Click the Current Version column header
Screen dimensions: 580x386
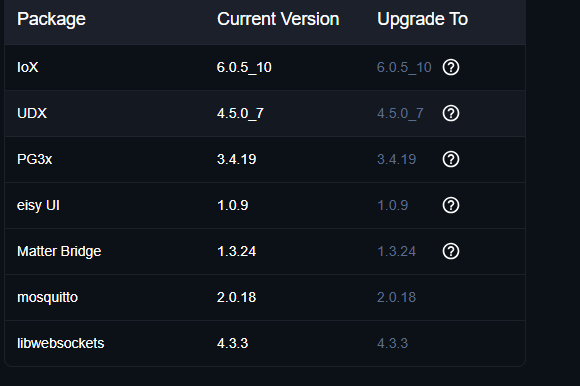click(278, 19)
